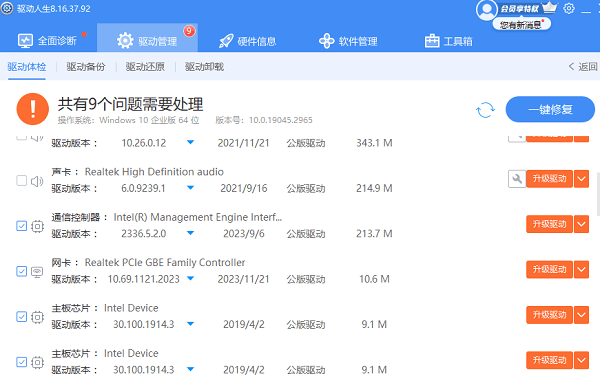Open the 您有新消息 notification bubble

[x=521, y=25]
